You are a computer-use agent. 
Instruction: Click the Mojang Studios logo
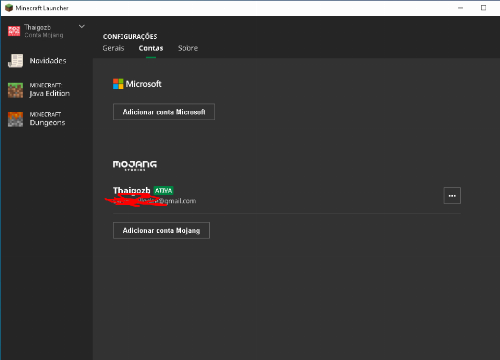coord(135,165)
